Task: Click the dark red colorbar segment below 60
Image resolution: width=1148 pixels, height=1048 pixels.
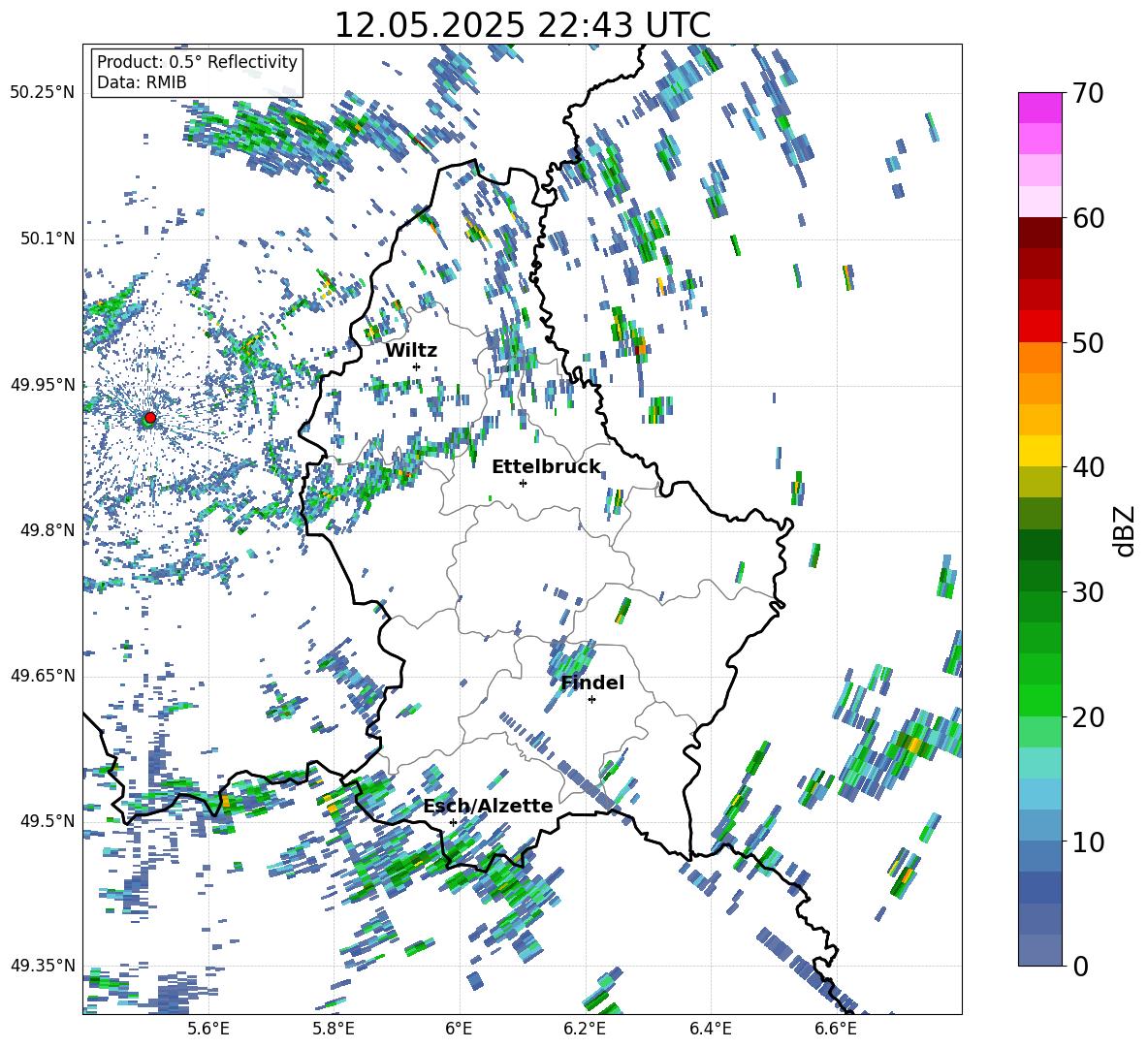Action: (x=1039, y=232)
